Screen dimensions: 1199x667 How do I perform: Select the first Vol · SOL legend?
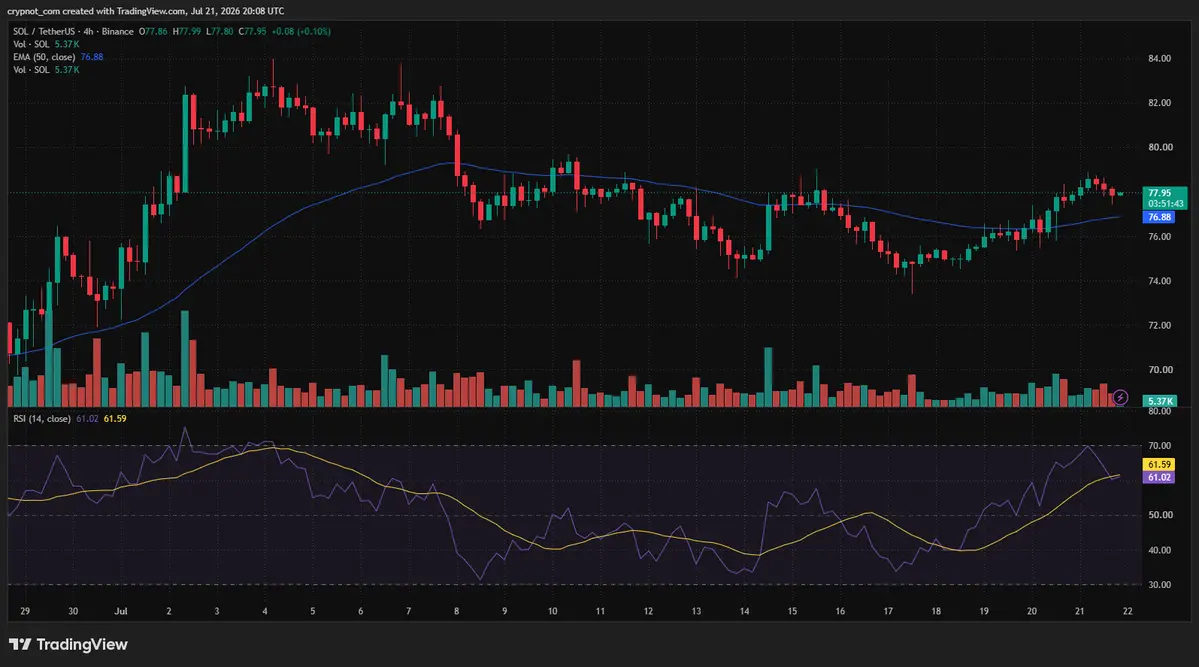click(31, 44)
